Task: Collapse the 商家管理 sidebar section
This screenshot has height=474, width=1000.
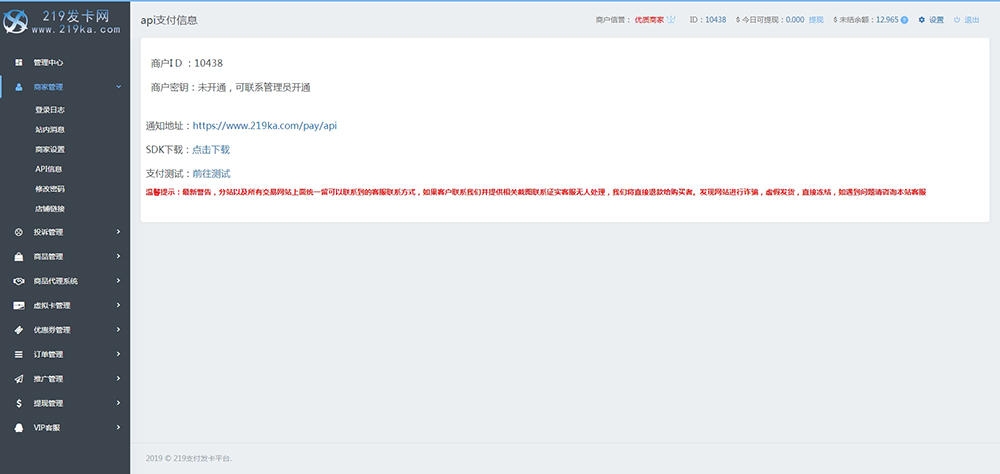Action: [x=118, y=87]
